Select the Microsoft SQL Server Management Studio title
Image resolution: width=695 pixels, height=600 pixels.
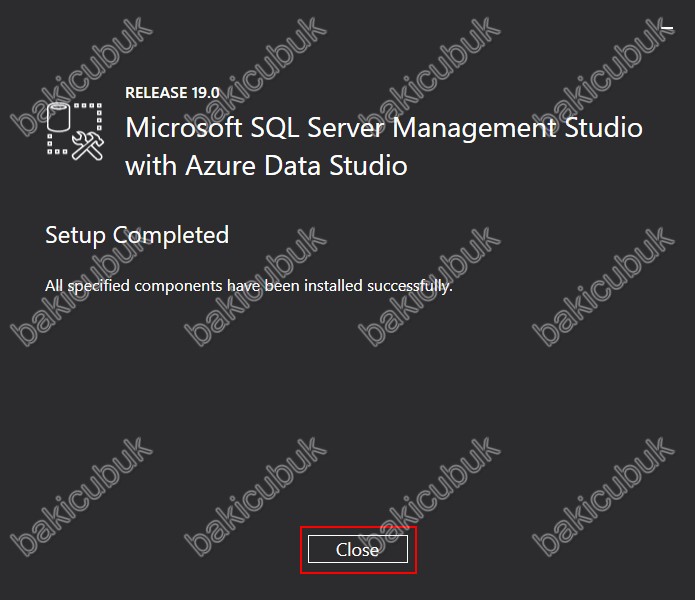coord(384,128)
